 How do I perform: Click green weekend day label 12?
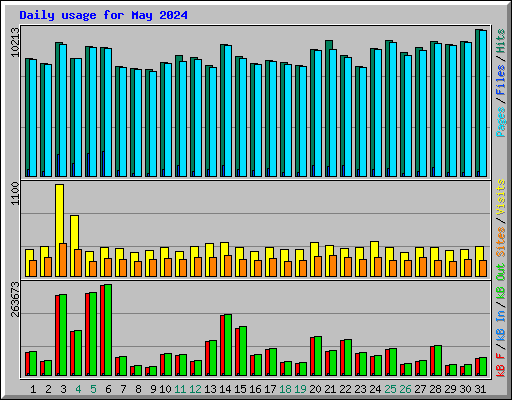point(195,389)
